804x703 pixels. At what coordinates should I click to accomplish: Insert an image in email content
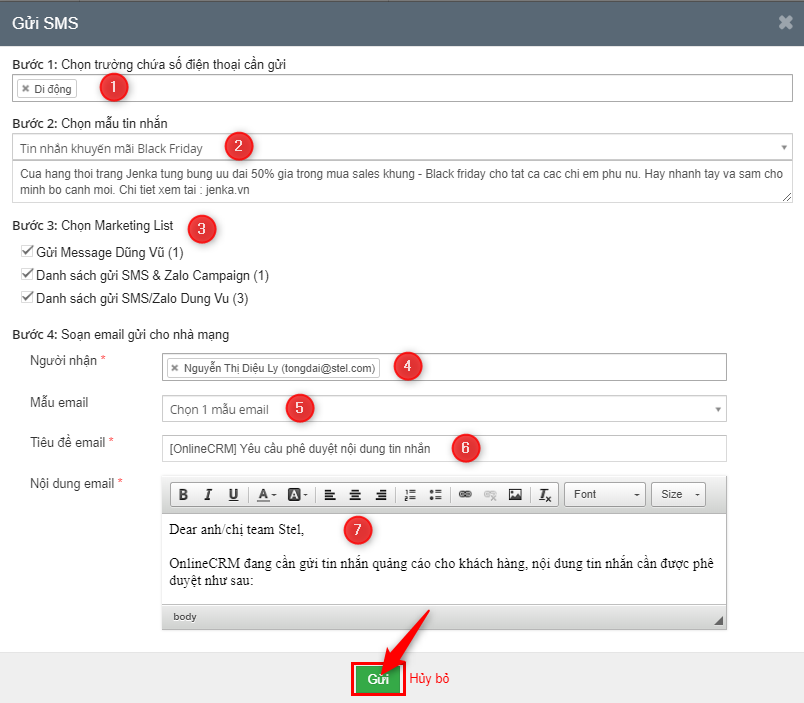(x=515, y=495)
